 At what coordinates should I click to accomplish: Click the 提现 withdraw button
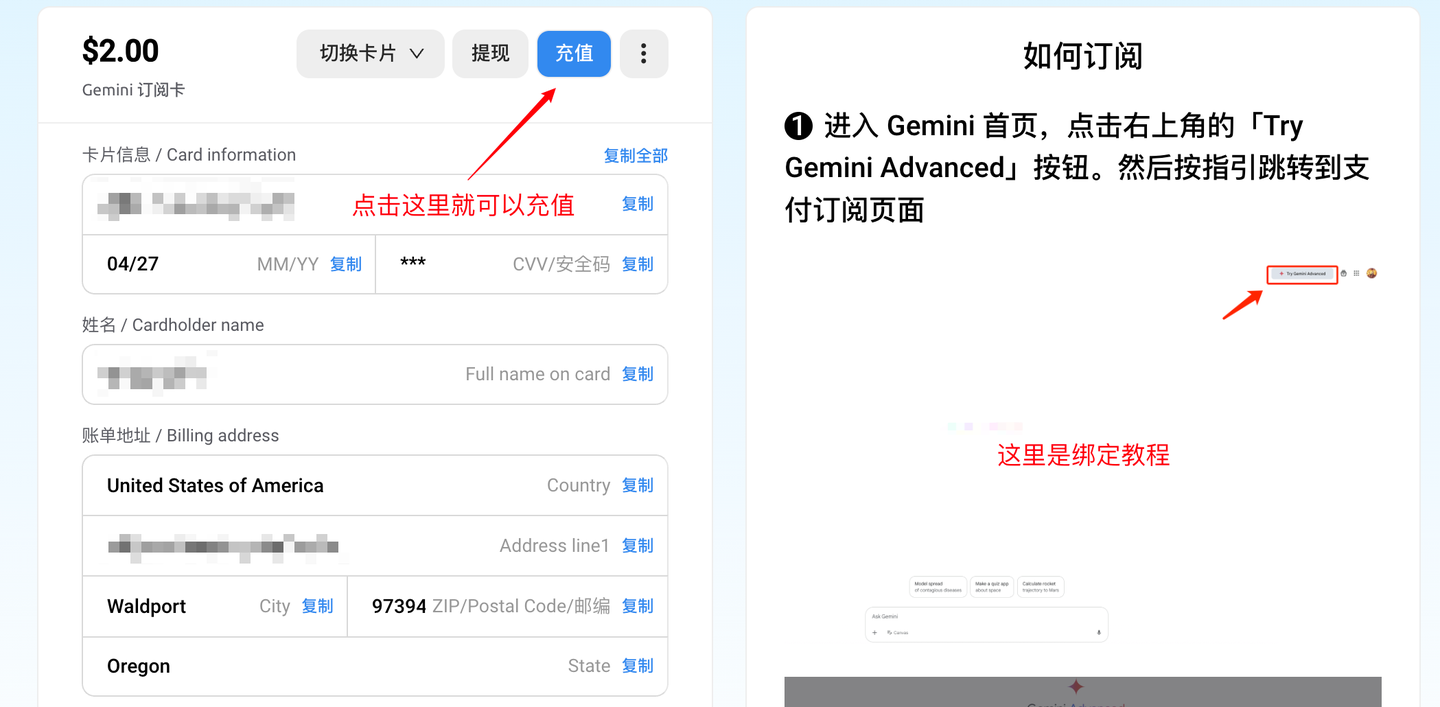coord(490,53)
